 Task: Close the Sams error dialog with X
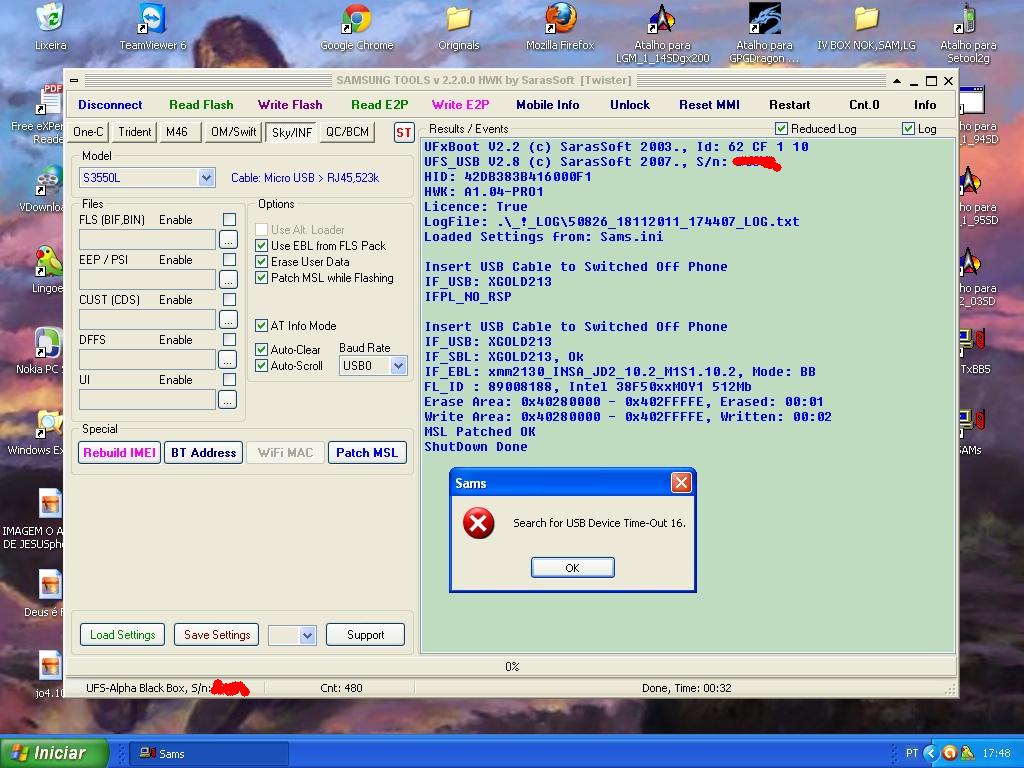[681, 483]
